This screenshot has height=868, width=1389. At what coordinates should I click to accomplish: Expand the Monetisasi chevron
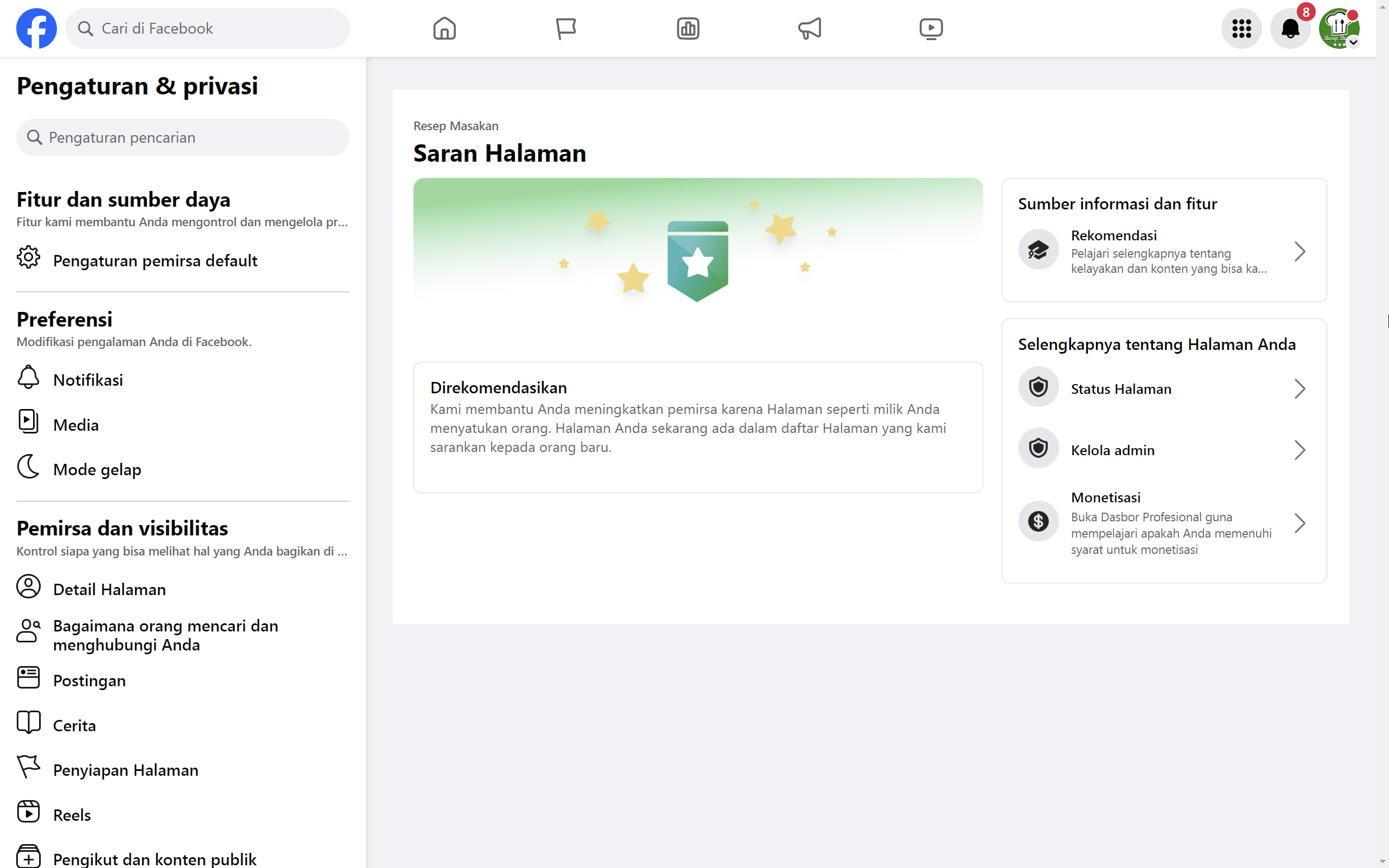1300,522
